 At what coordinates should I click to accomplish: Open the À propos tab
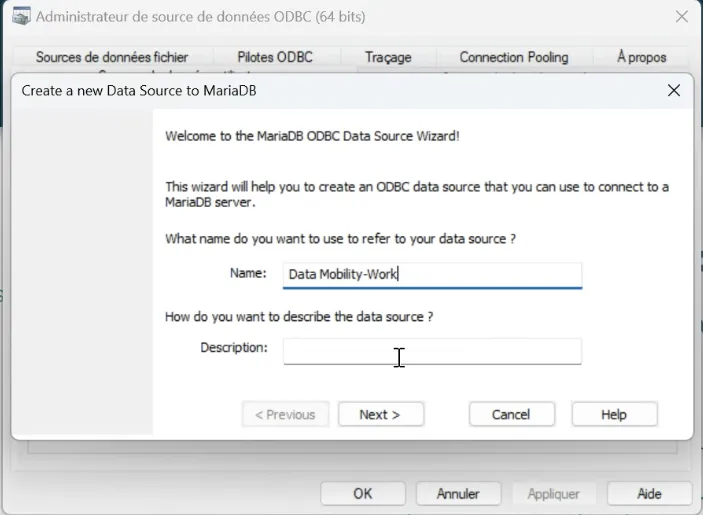click(642, 57)
